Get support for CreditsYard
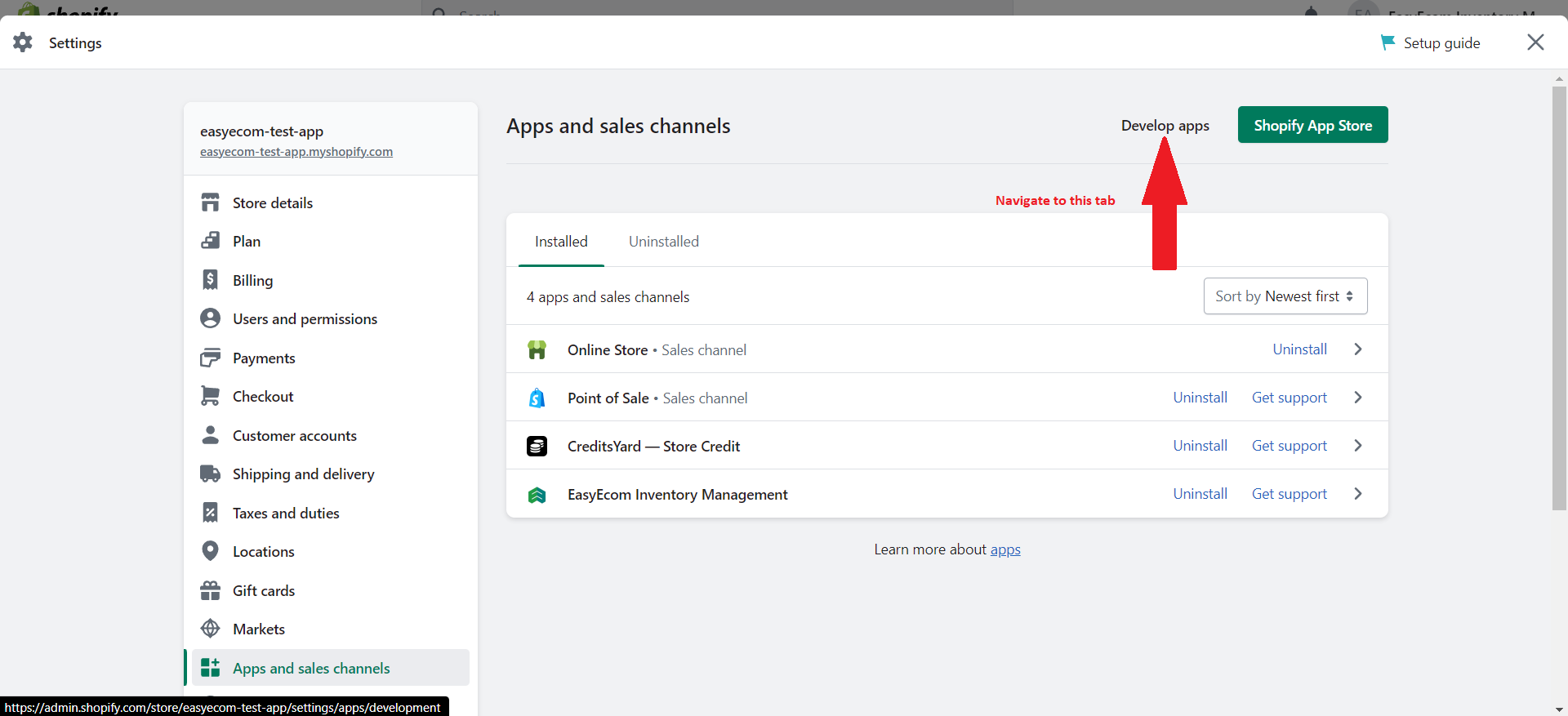 pyautogui.click(x=1290, y=446)
